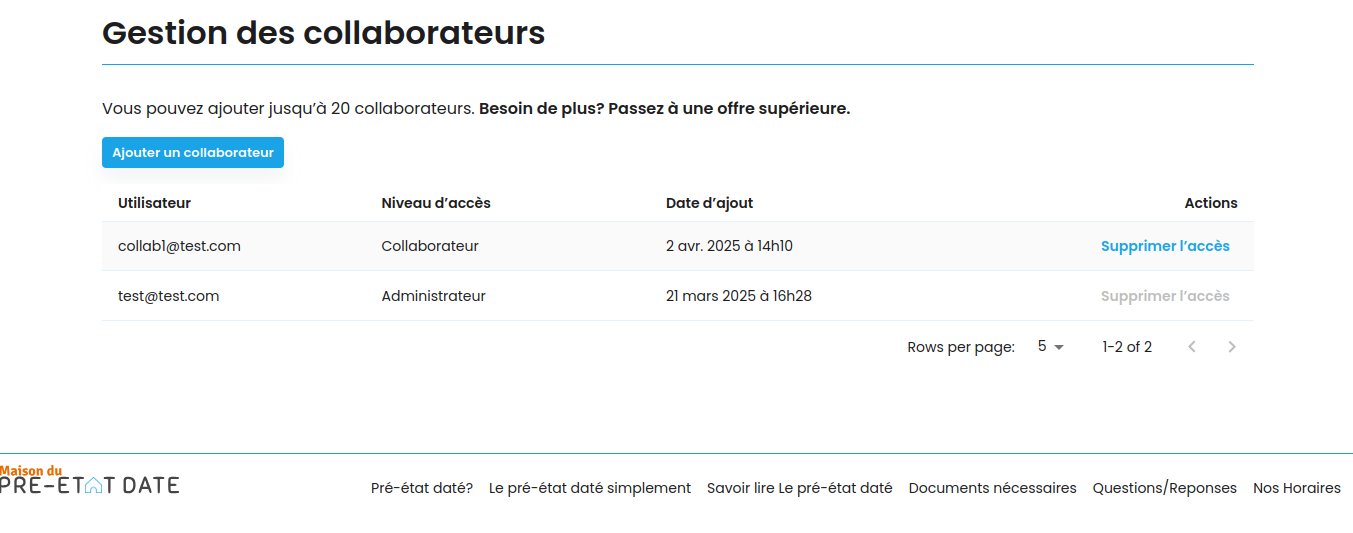Go to previous page chevron
Image resolution: width=1353 pixels, height=533 pixels.
point(1192,347)
